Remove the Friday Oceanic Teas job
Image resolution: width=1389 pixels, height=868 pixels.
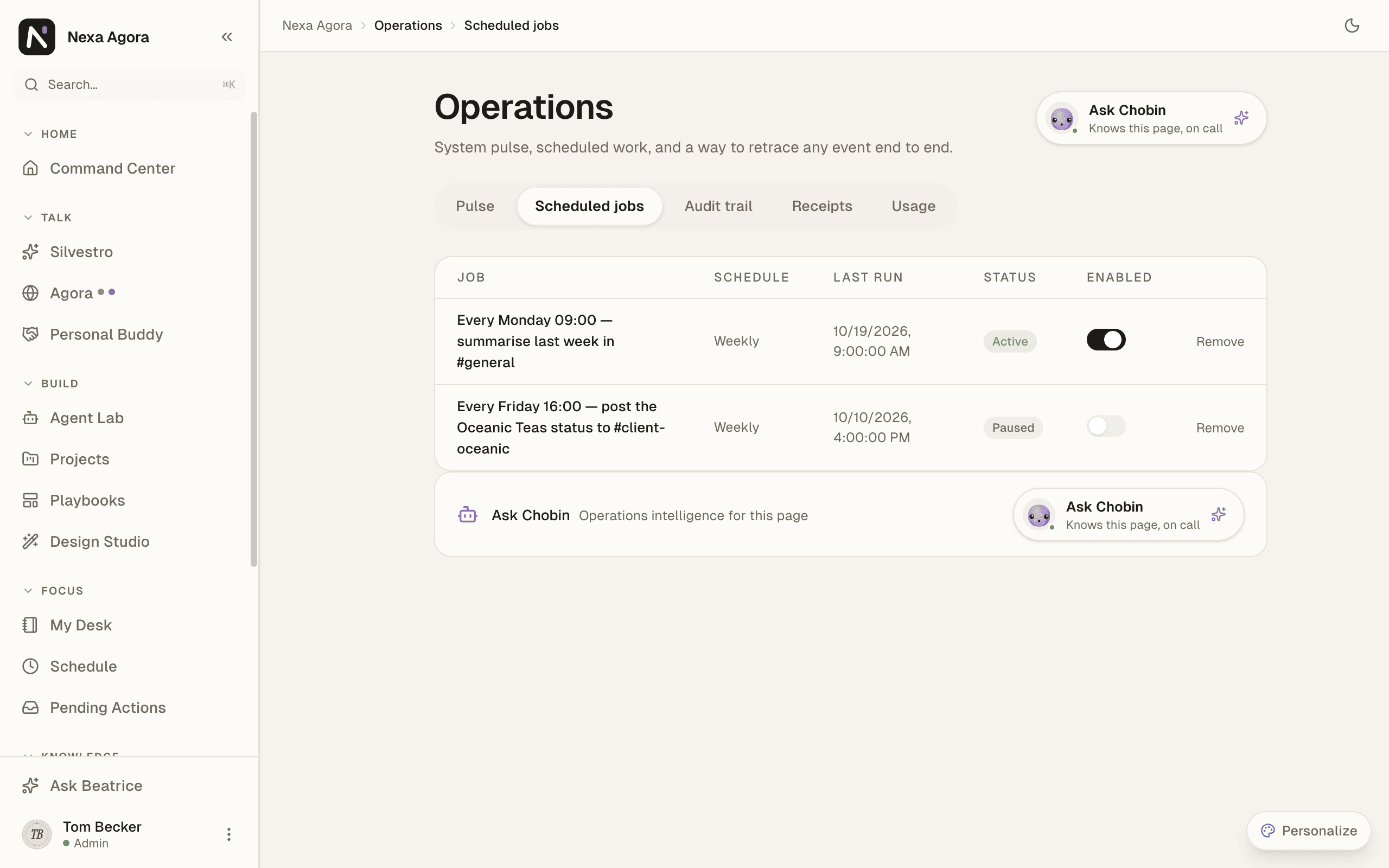pyautogui.click(x=1220, y=427)
